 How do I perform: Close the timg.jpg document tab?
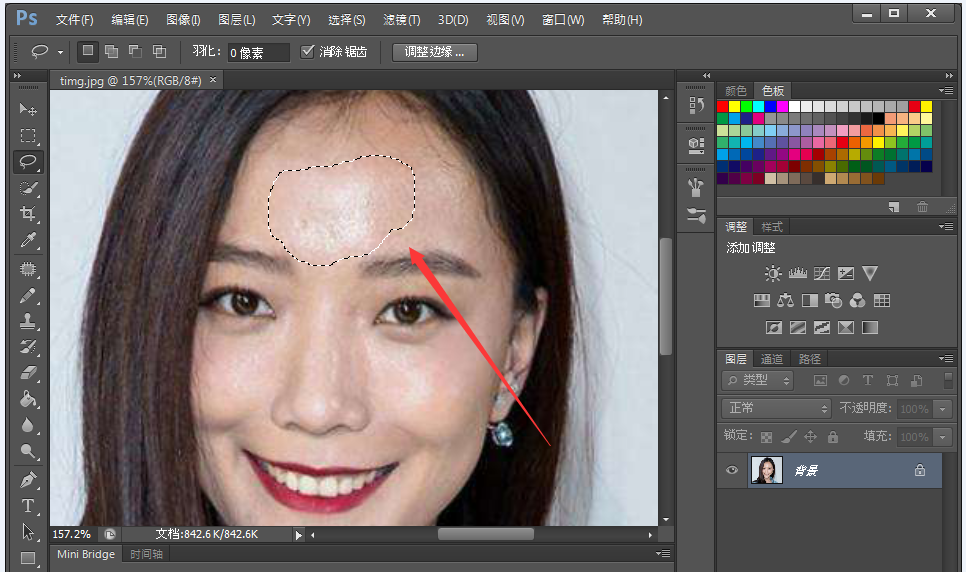pyautogui.click(x=213, y=80)
